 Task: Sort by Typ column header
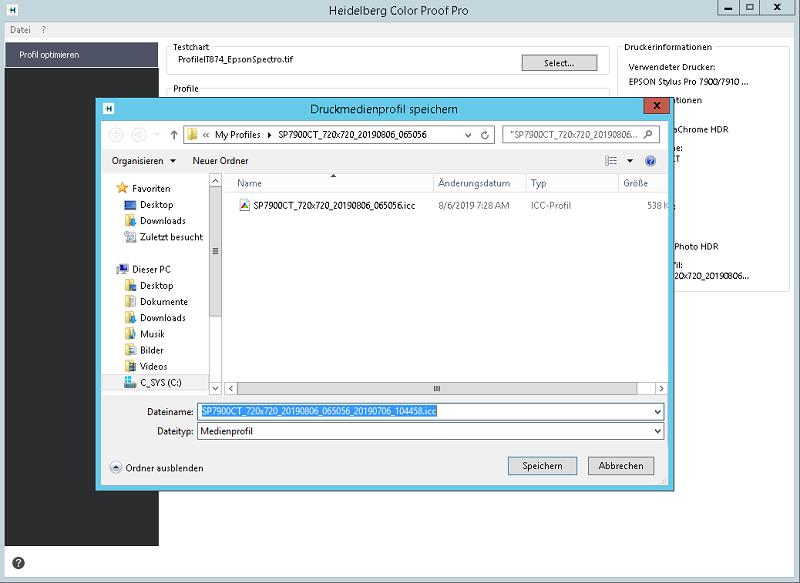[x=572, y=183]
